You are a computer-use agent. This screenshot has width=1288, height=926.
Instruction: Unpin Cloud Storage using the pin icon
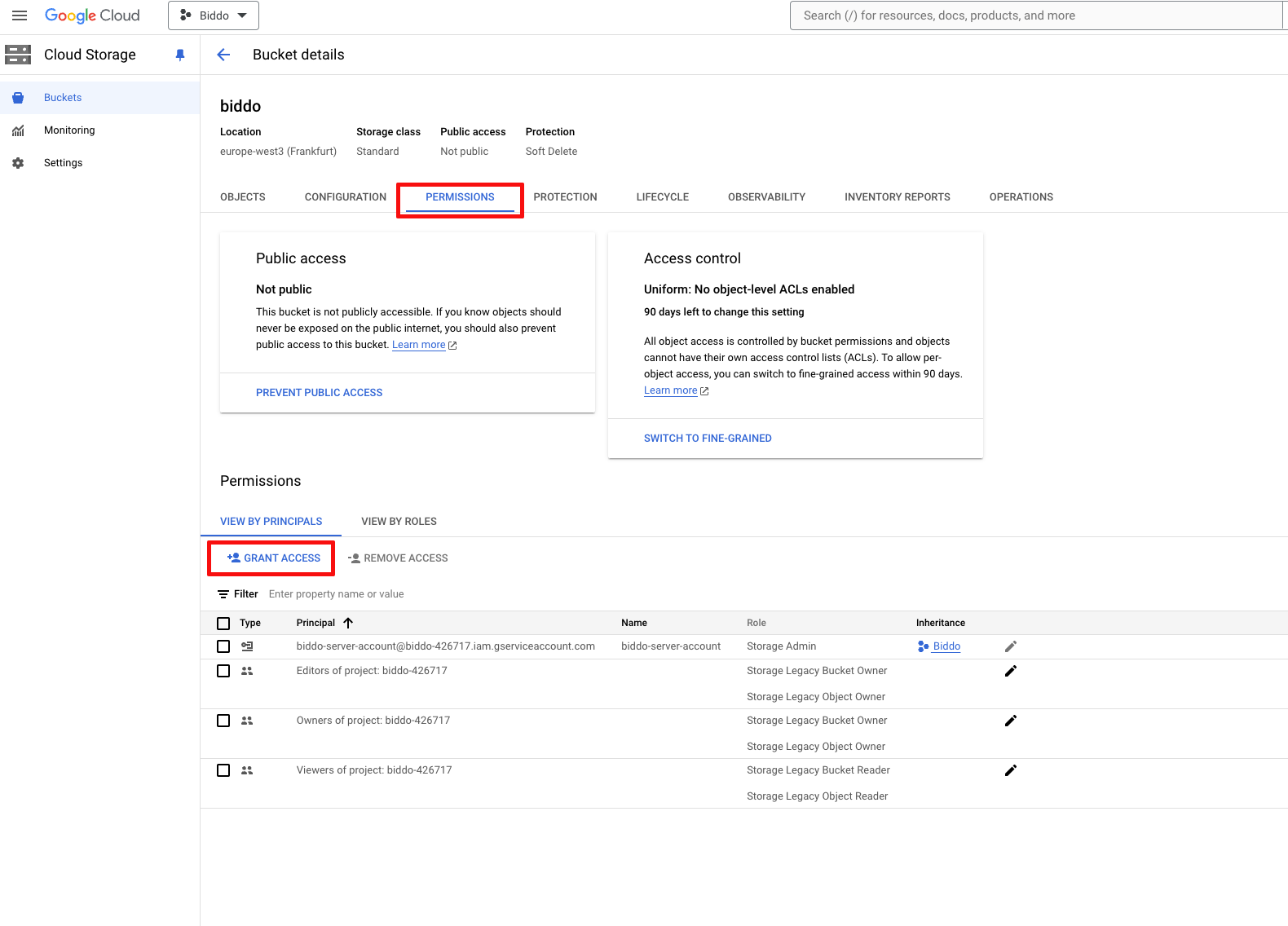(x=180, y=55)
